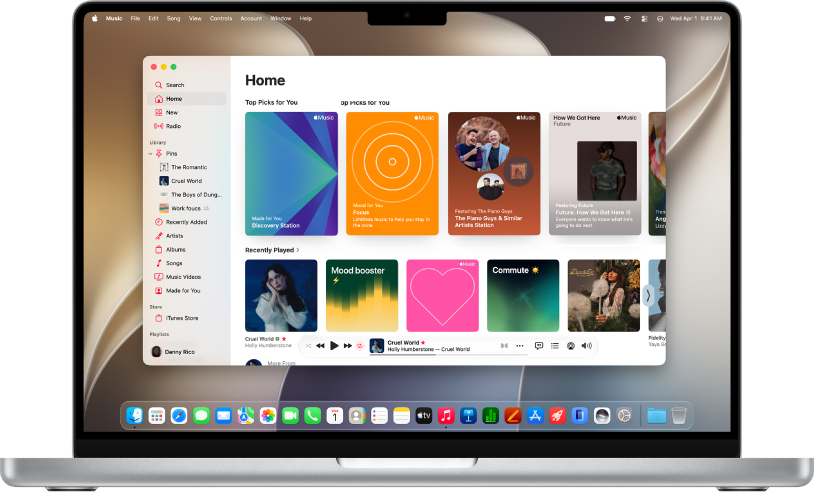Open the orange Focus mood card
The image size is (814, 492).
392,173
